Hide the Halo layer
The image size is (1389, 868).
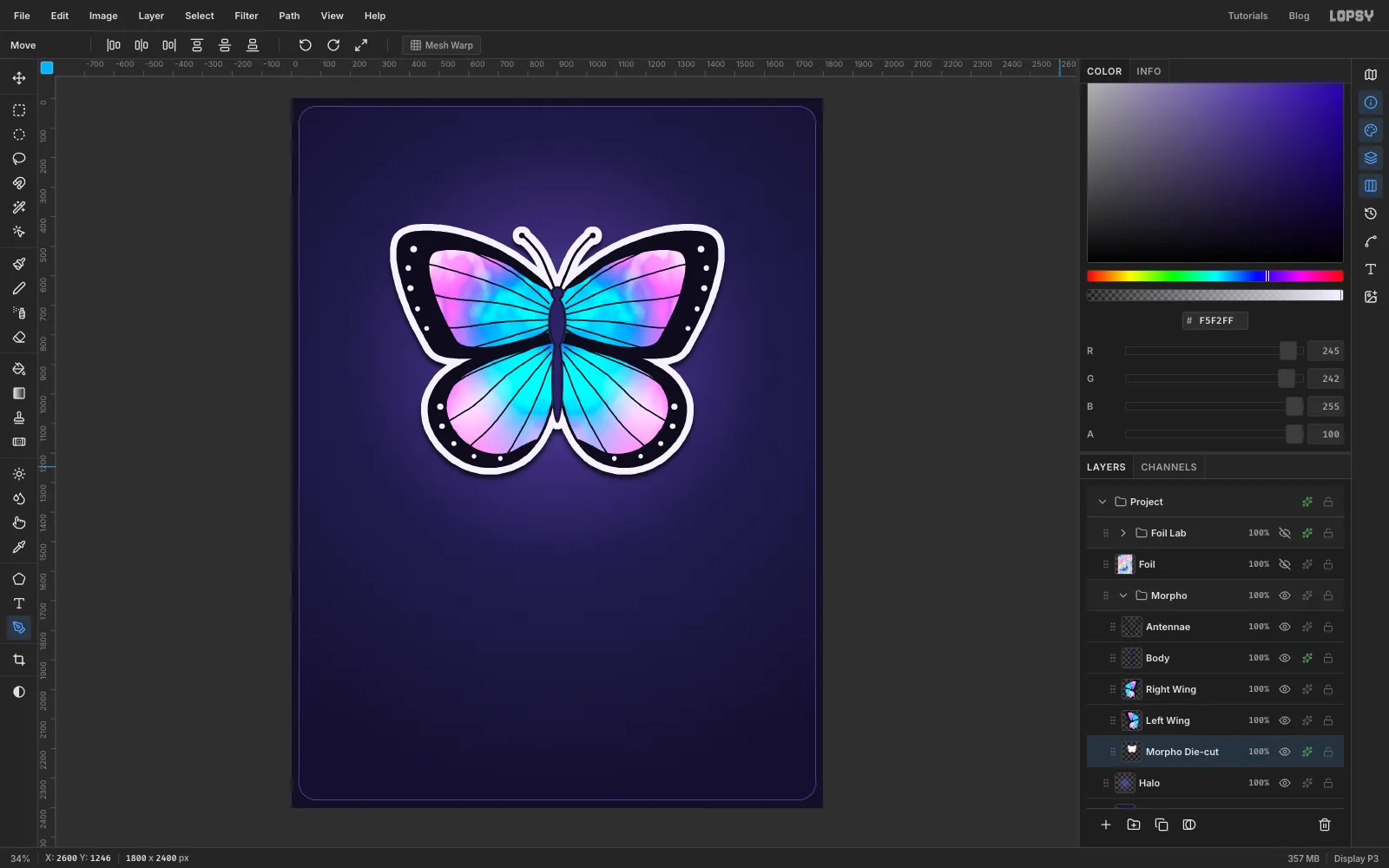(1285, 783)
